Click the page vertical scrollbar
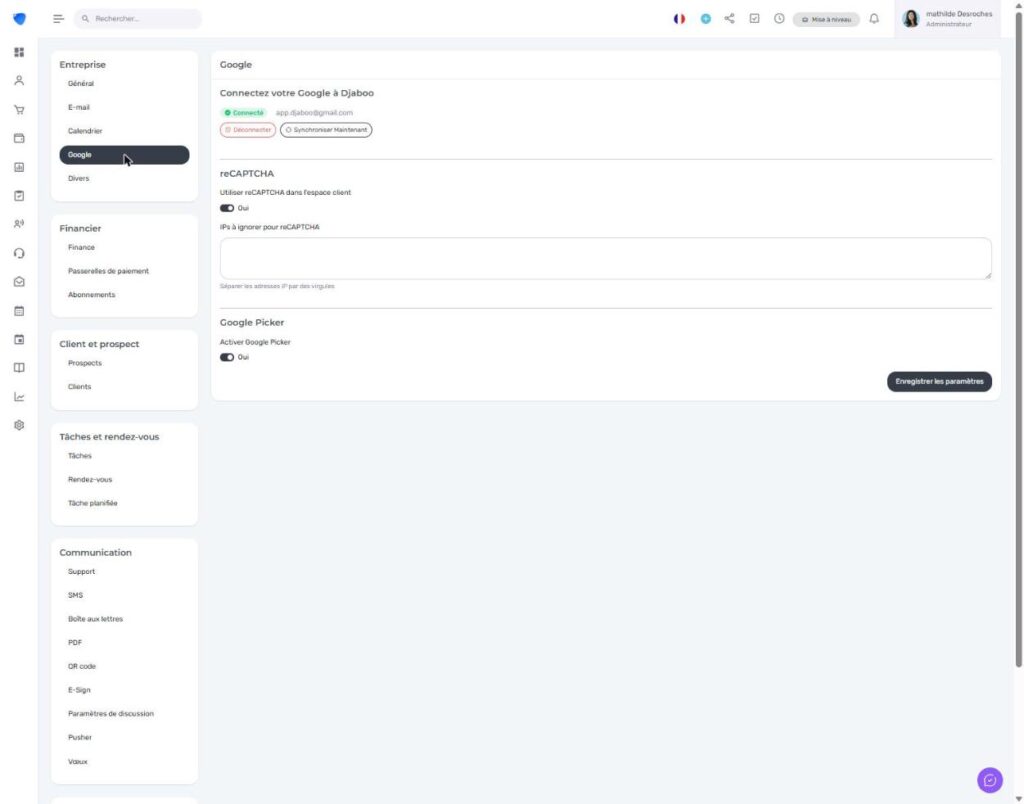Viewport: 1024px width, 804px height. pyautogui.click(x=1018, y=340)
